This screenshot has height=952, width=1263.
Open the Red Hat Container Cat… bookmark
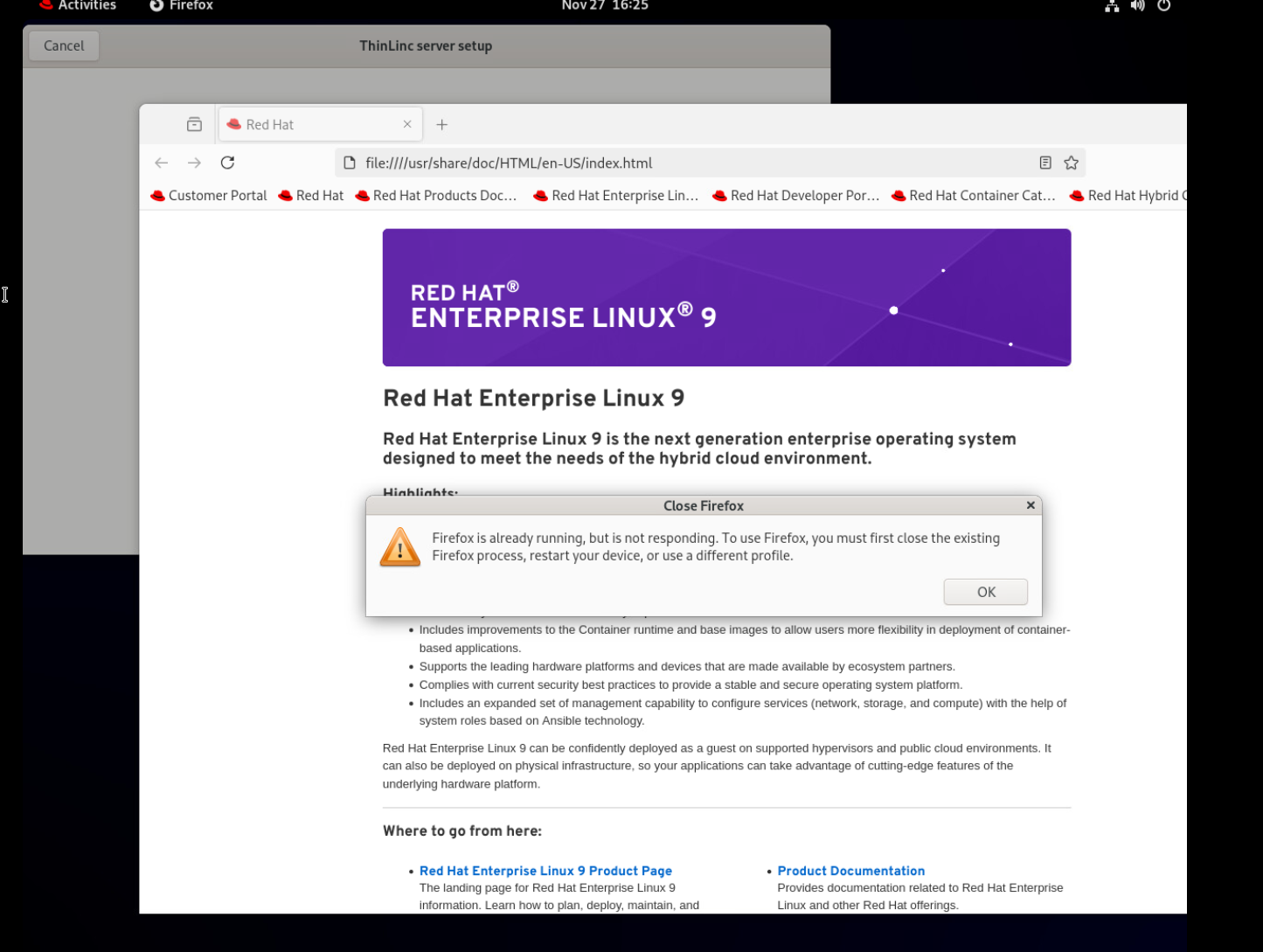point(974,196)
